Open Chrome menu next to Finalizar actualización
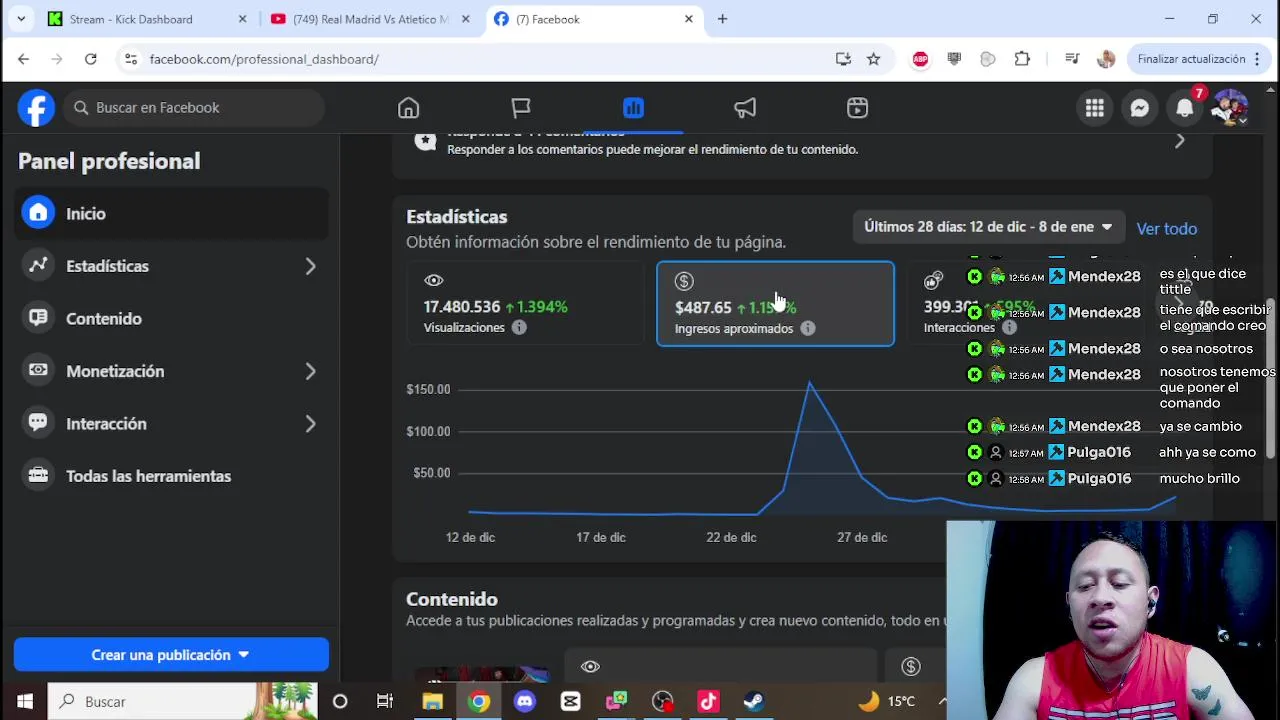The image size is (1280, 720). click(1257, 59)
